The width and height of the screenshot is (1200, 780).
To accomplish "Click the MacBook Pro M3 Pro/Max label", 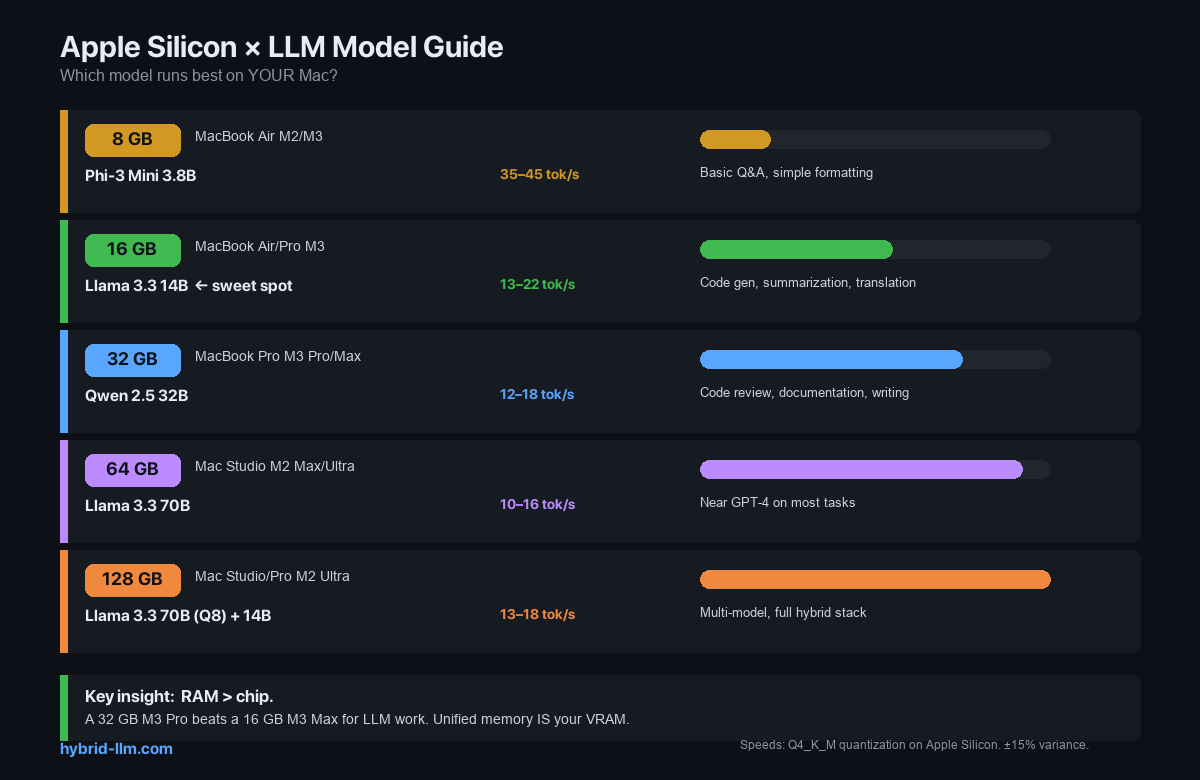I will (278, 357).
